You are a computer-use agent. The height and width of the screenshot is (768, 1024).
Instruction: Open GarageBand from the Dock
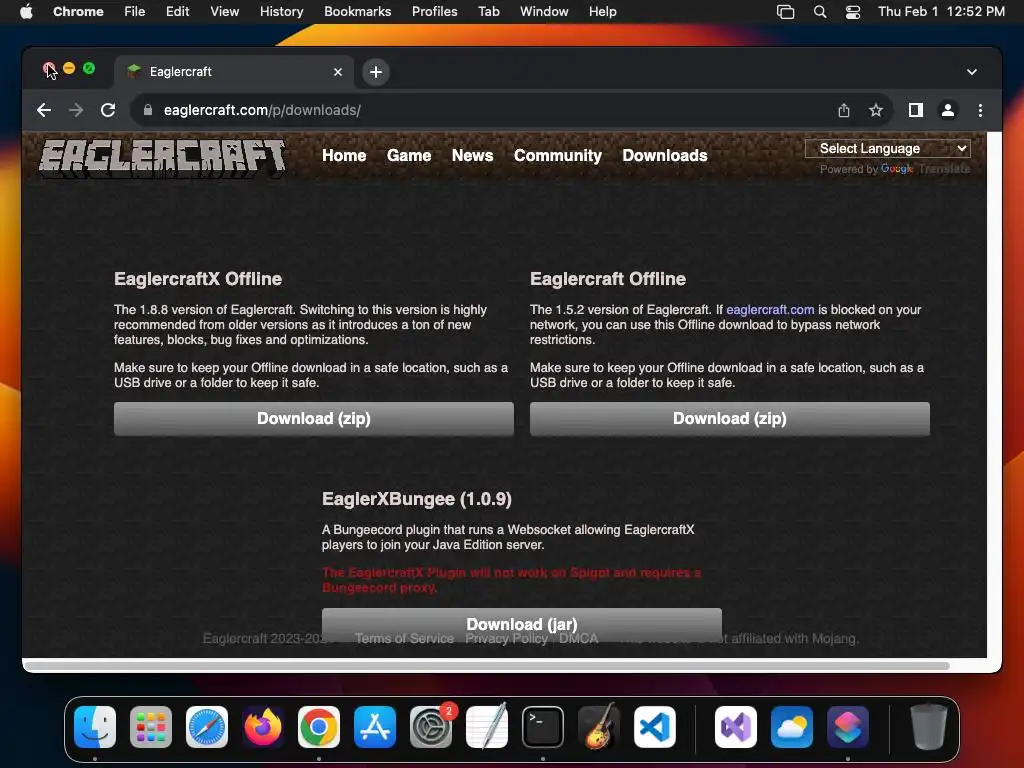click(x=598, y=727)
